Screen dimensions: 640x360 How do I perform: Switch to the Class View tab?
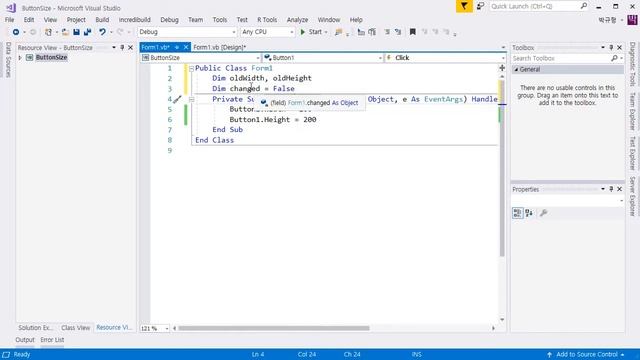[x=76, y=327]
